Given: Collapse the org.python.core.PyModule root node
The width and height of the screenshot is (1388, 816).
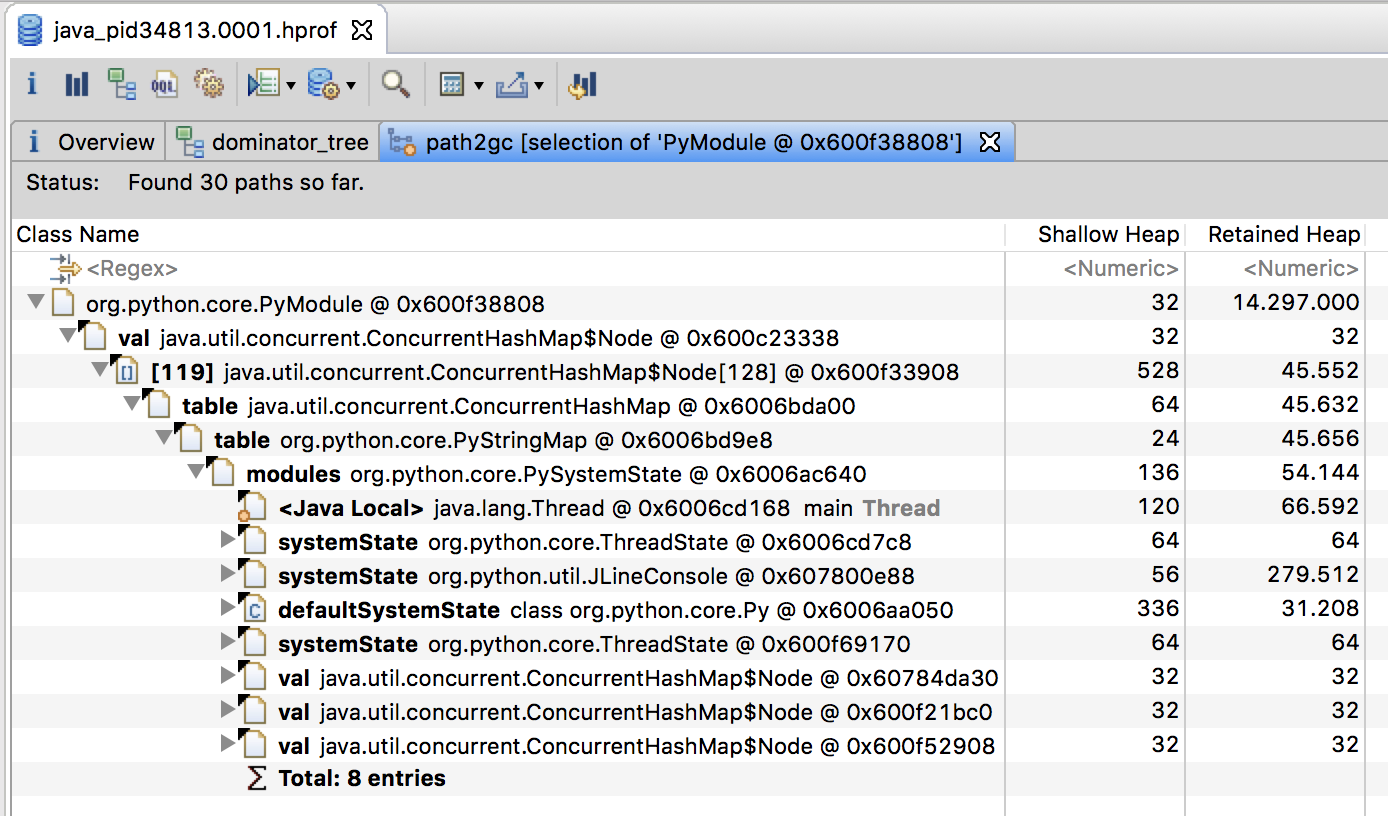Looking at the screenshot, I should 36,302.
